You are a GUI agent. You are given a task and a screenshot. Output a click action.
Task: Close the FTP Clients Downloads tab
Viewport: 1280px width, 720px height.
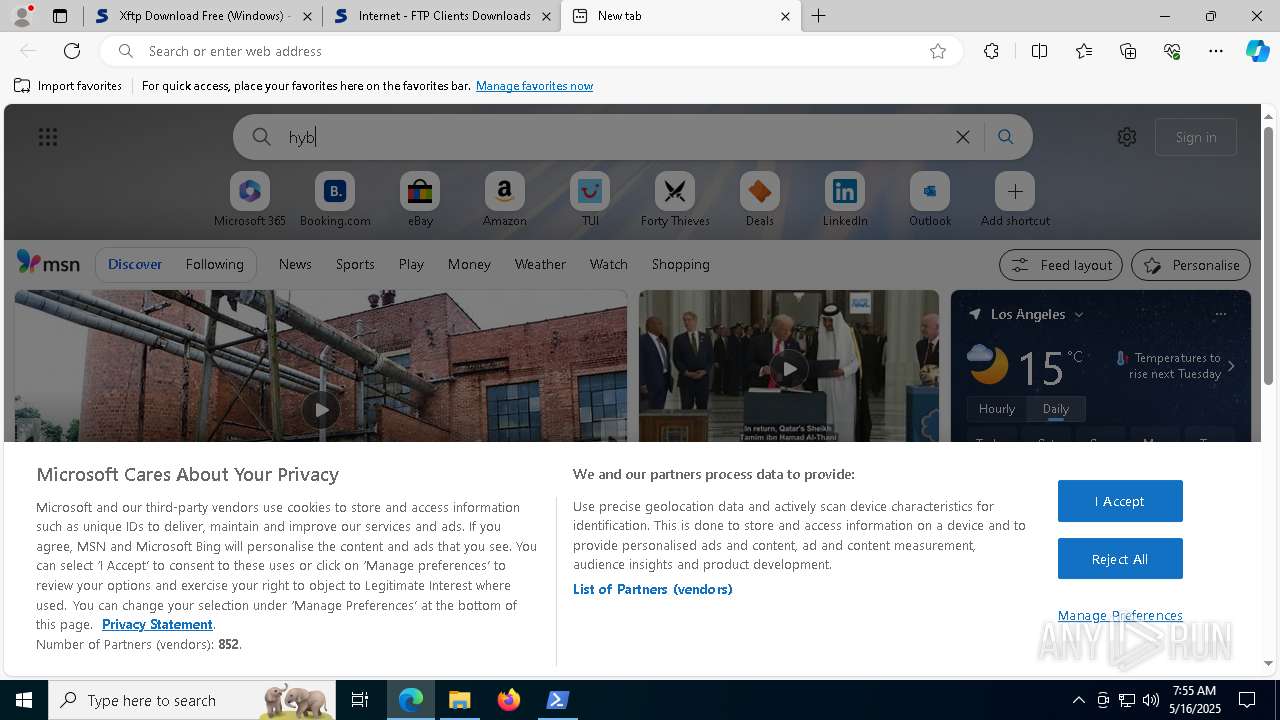(x=546, y=16)
